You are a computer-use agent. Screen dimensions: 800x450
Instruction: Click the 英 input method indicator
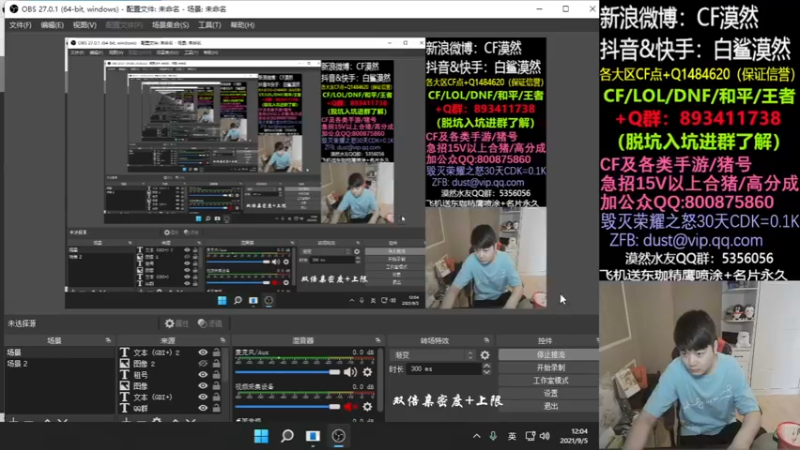click(x=512, y=436)
